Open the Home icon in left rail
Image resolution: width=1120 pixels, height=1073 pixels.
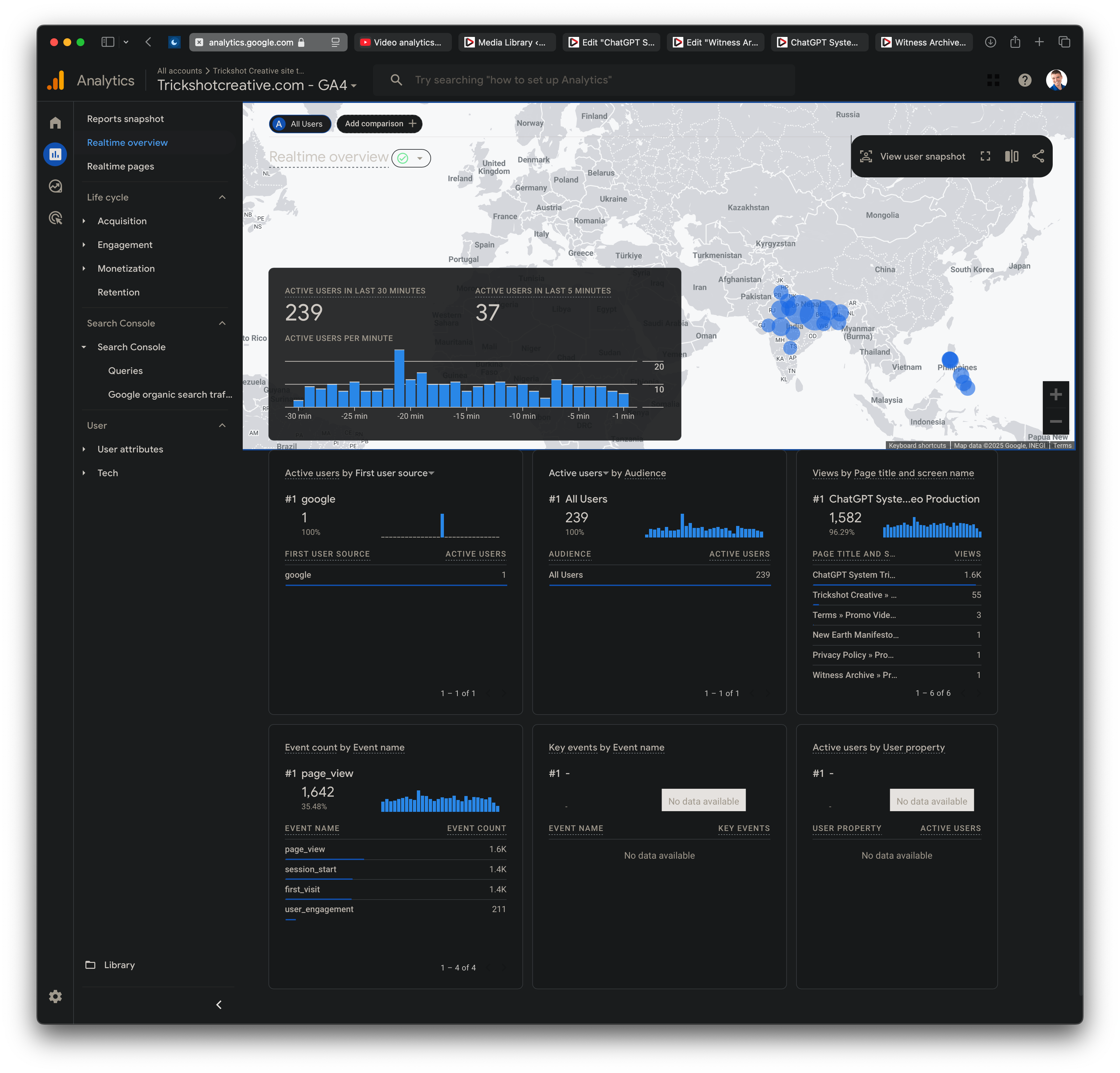[x=55, y=123]
